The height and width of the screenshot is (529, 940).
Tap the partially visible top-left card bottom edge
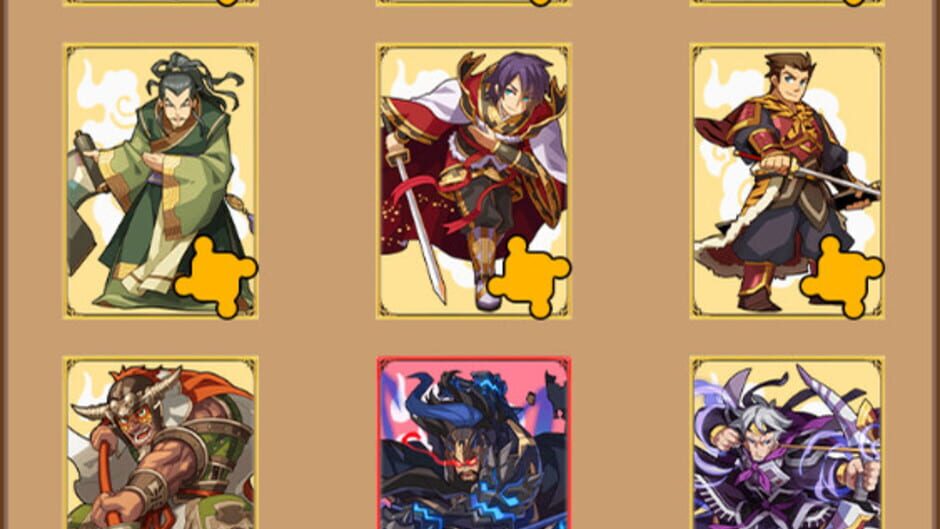[x=160, y=3]
